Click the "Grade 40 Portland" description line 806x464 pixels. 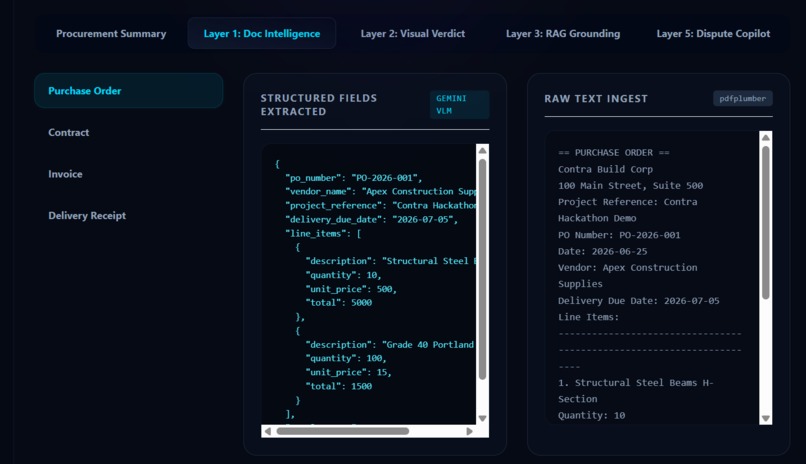[390, 345]
